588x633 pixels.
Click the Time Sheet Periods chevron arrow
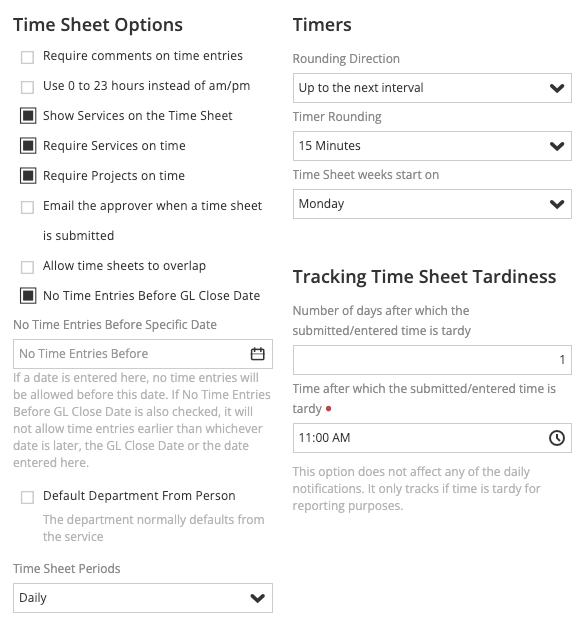(257, 598)
